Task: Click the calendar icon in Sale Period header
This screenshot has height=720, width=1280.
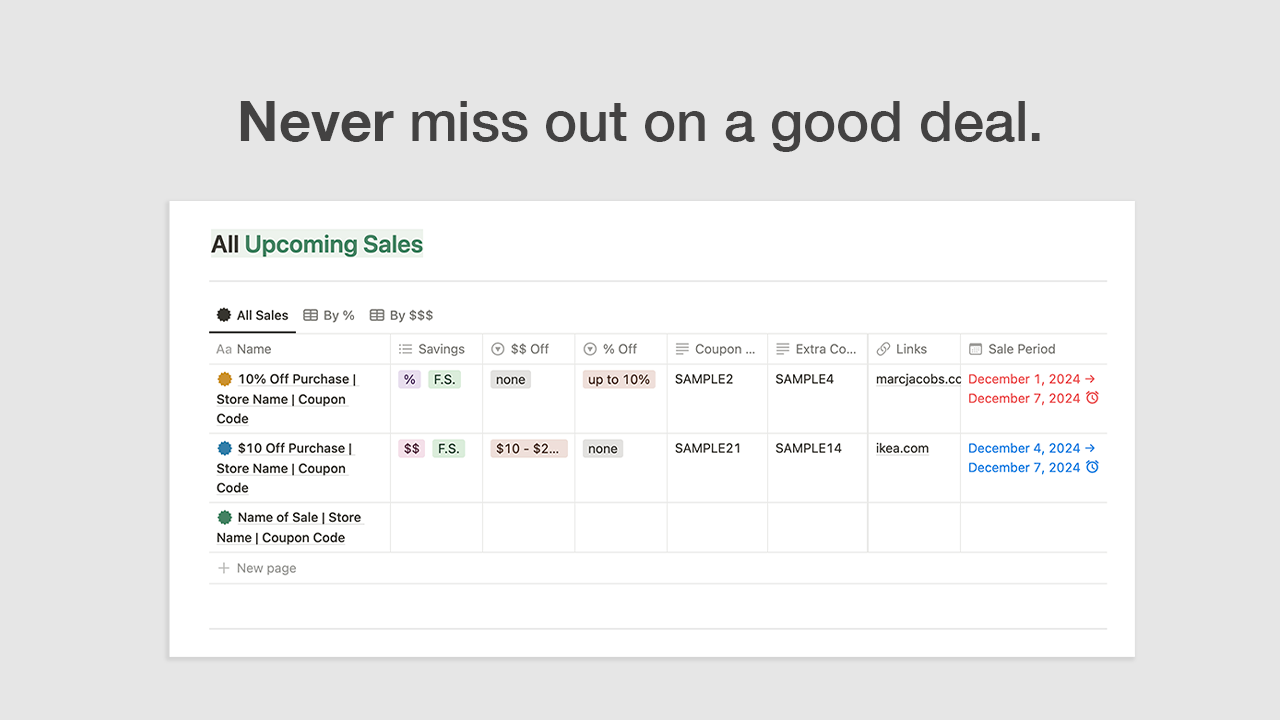Action: 975,349
